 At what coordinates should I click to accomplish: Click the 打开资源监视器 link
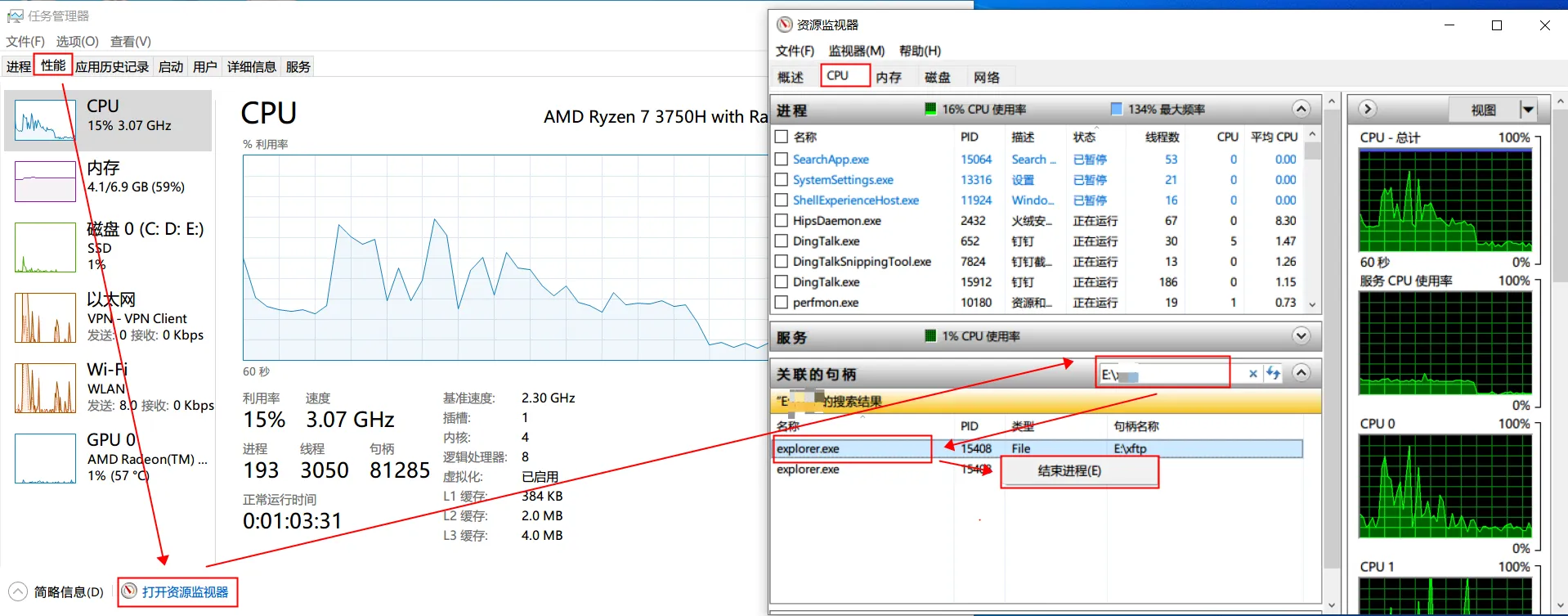click(x=185, y=591)
